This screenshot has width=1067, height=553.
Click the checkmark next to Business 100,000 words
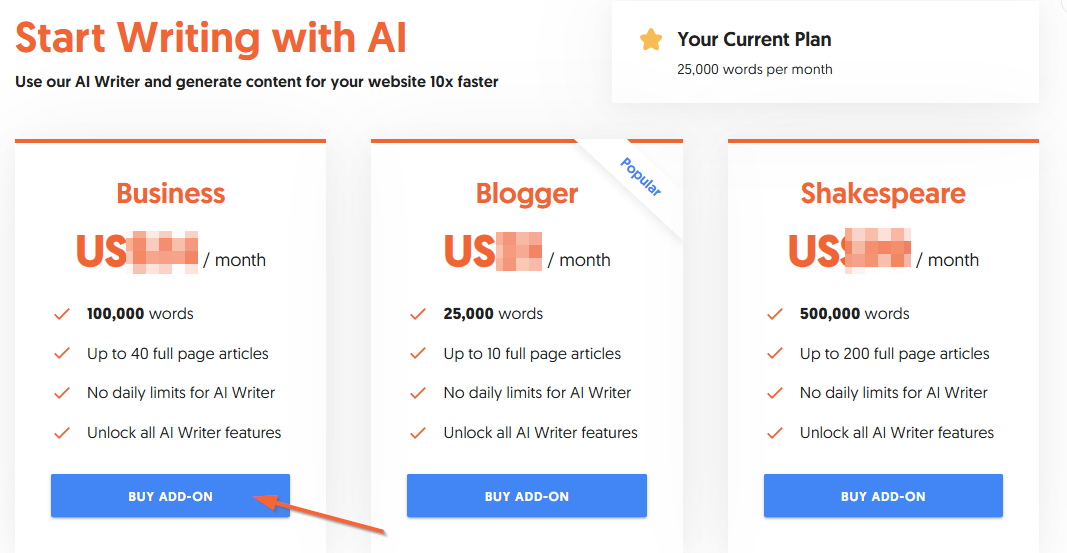tap(62, 314)
